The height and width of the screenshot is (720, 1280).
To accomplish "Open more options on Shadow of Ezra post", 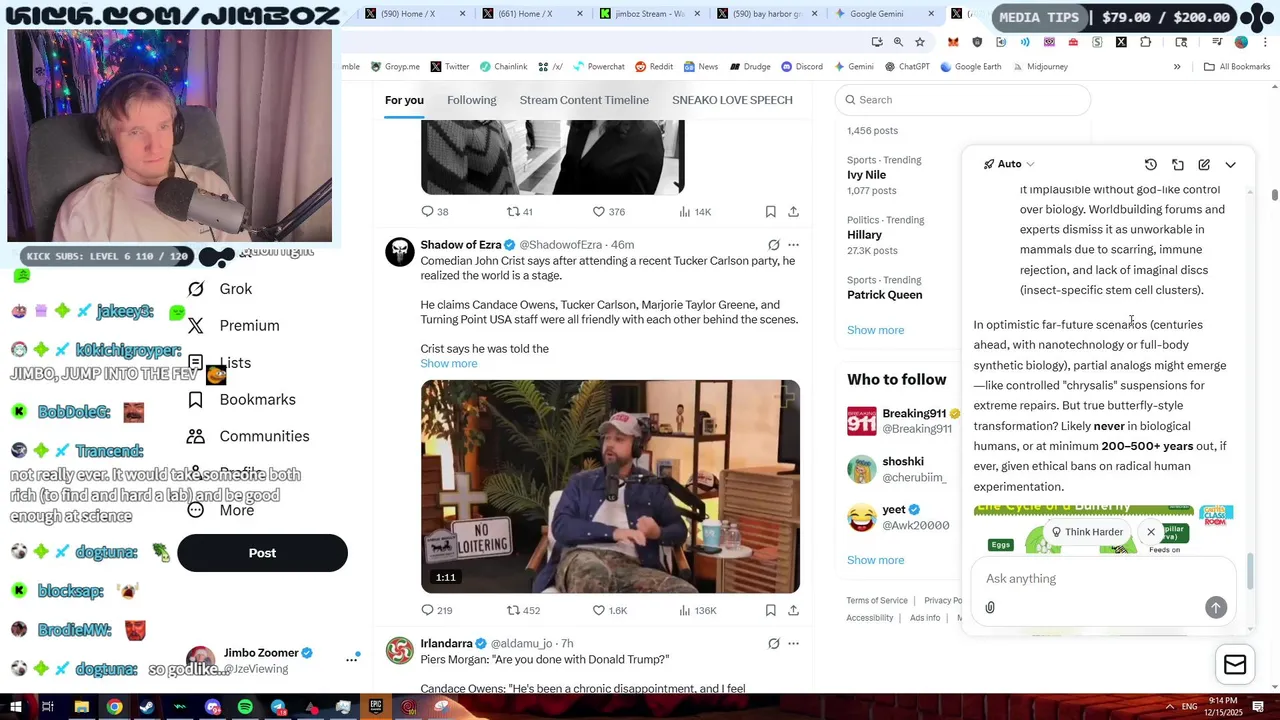I will [x=793, y=245].
